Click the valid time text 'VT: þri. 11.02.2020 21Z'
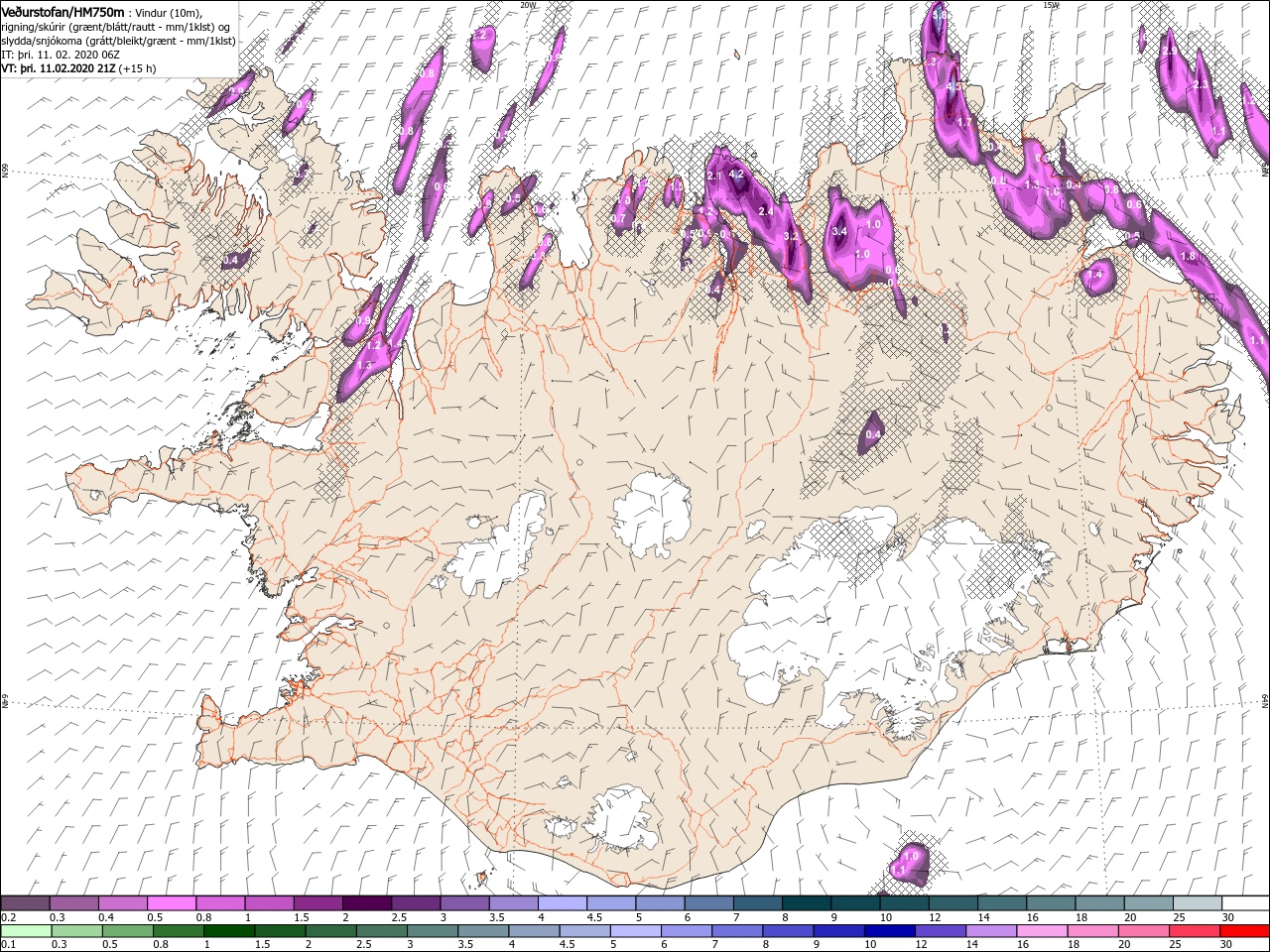Viewport: 1270px width, 952px height. click(58, 68)
